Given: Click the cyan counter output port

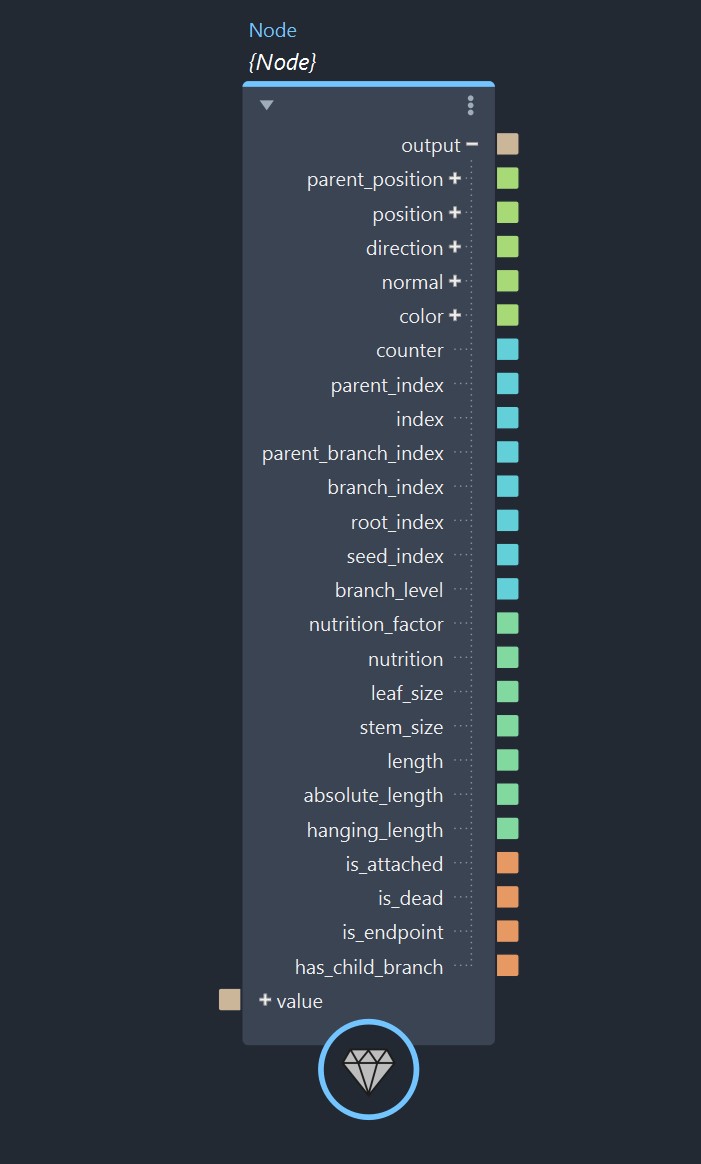Looking at the screenshot, I should click(508, 350).
